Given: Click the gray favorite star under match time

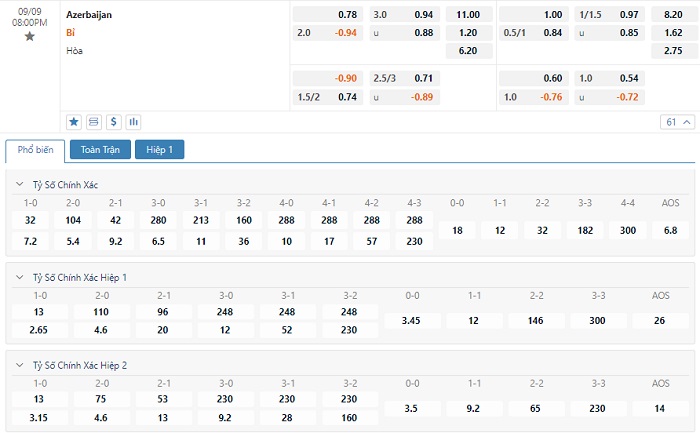Looking at the screenshot, I should [x=29, y=37].
